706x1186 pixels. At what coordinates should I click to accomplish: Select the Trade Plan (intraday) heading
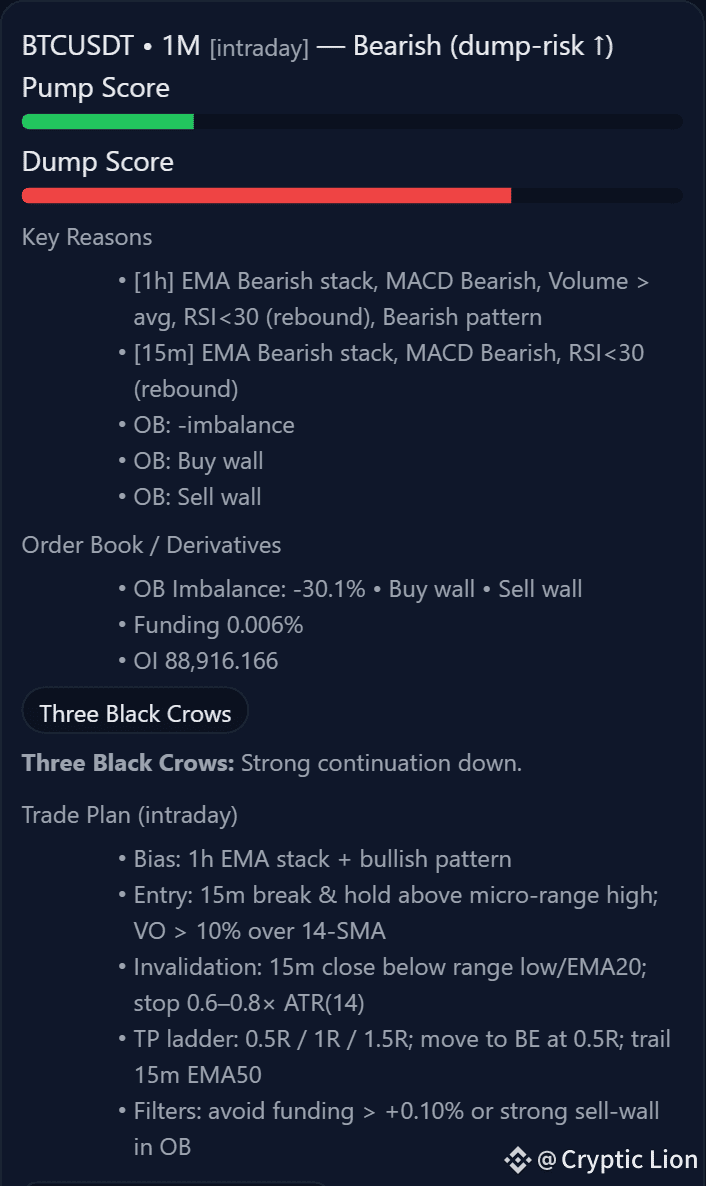129,815
